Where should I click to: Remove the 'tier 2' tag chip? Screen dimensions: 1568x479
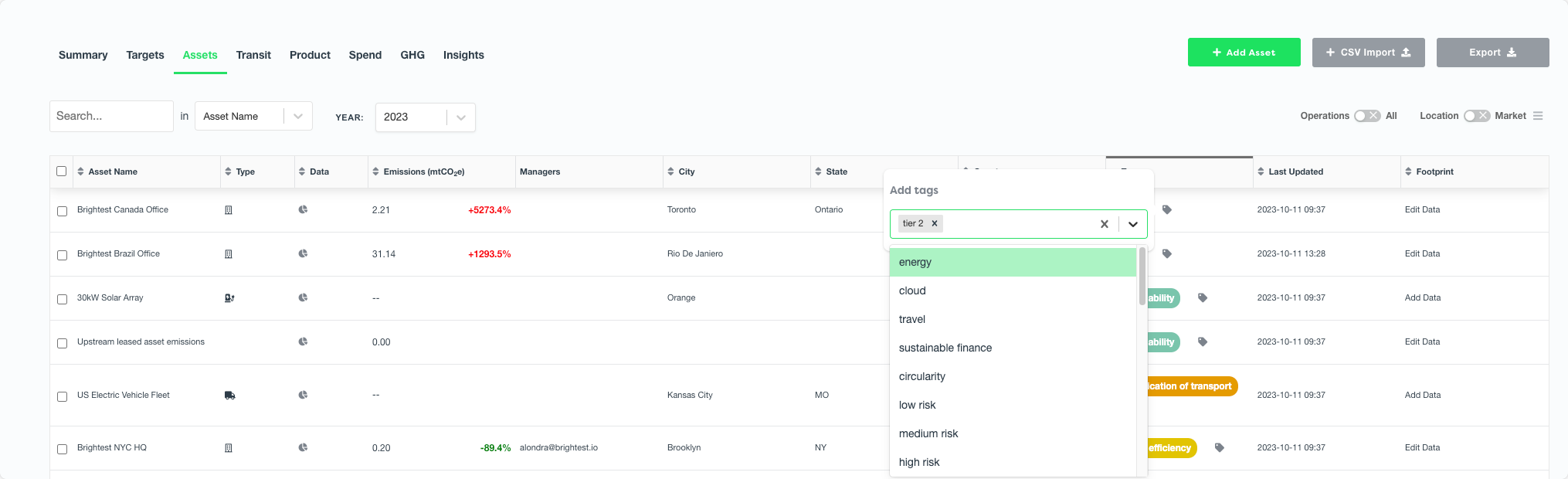click(x=934, y=223)
